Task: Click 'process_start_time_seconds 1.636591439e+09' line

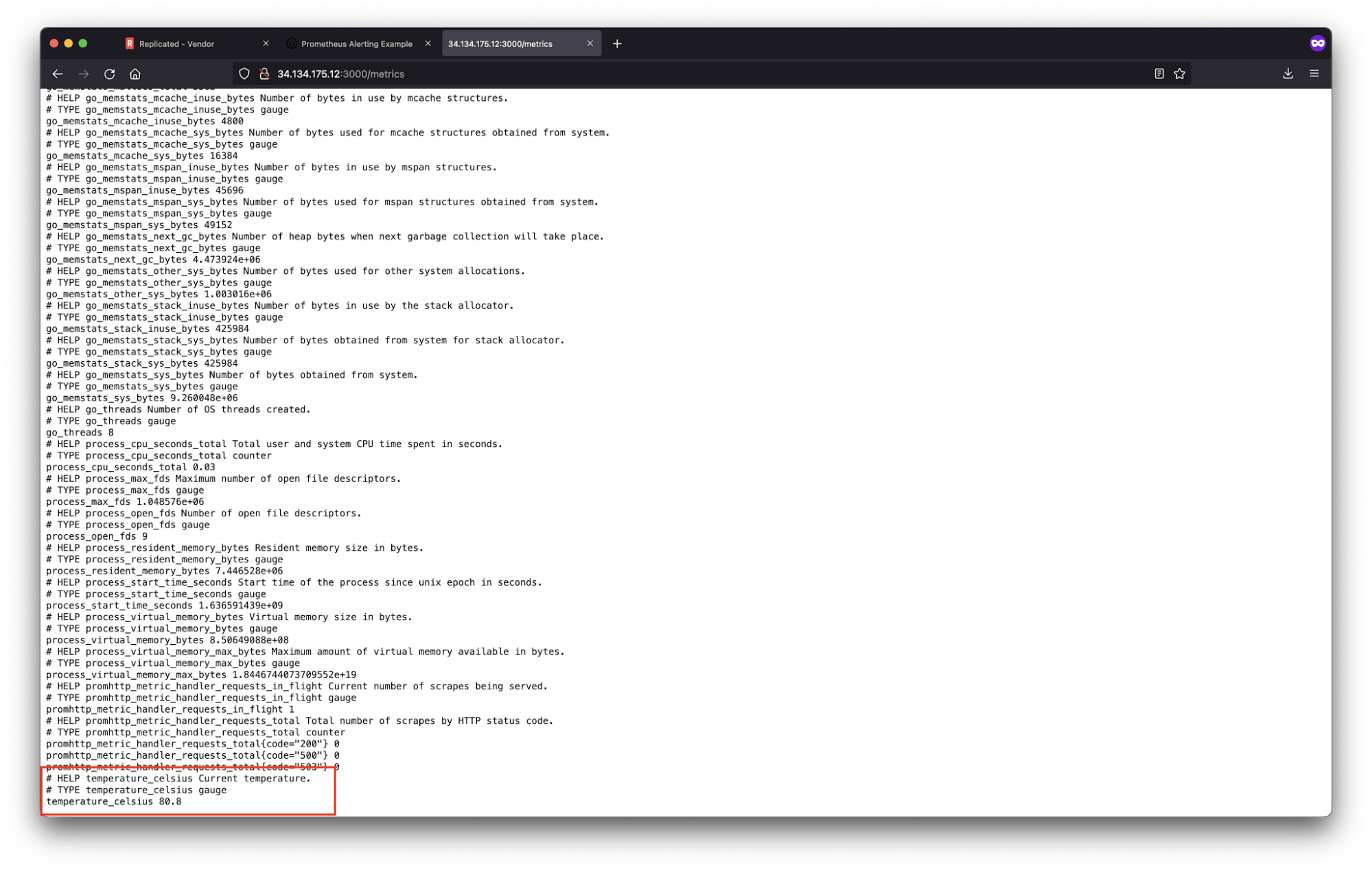Action: [x=165, y=606]
